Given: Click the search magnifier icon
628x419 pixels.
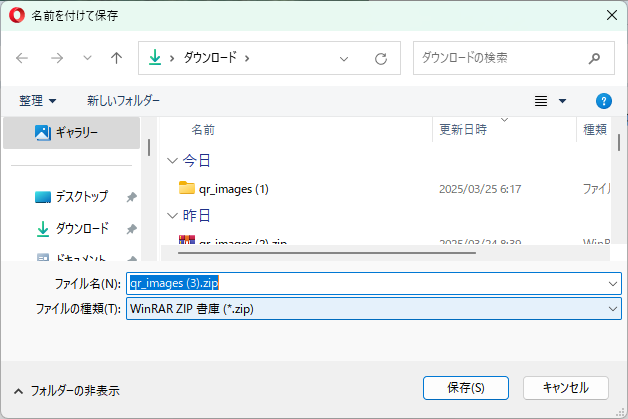Looking at the screenshot, I should [x=596, y=58].
